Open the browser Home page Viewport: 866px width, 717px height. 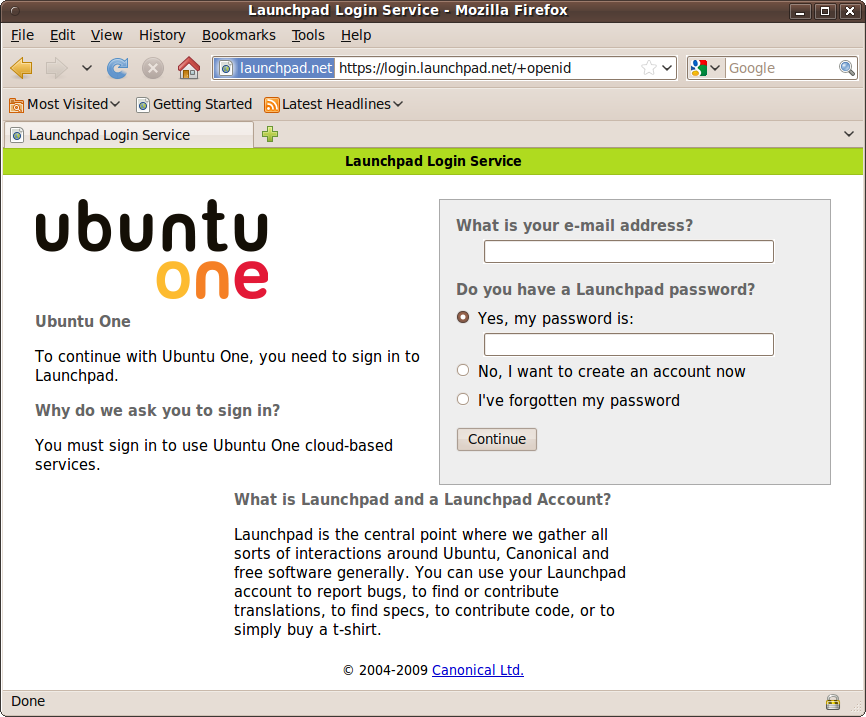(x=187, y=68)
